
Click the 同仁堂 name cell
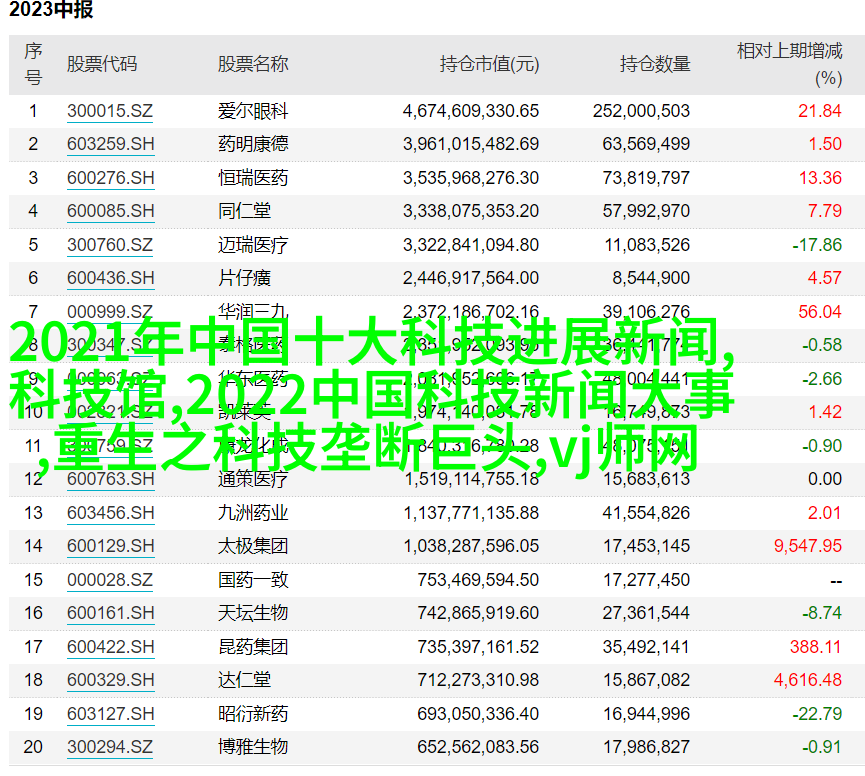[x=244, y=211]
